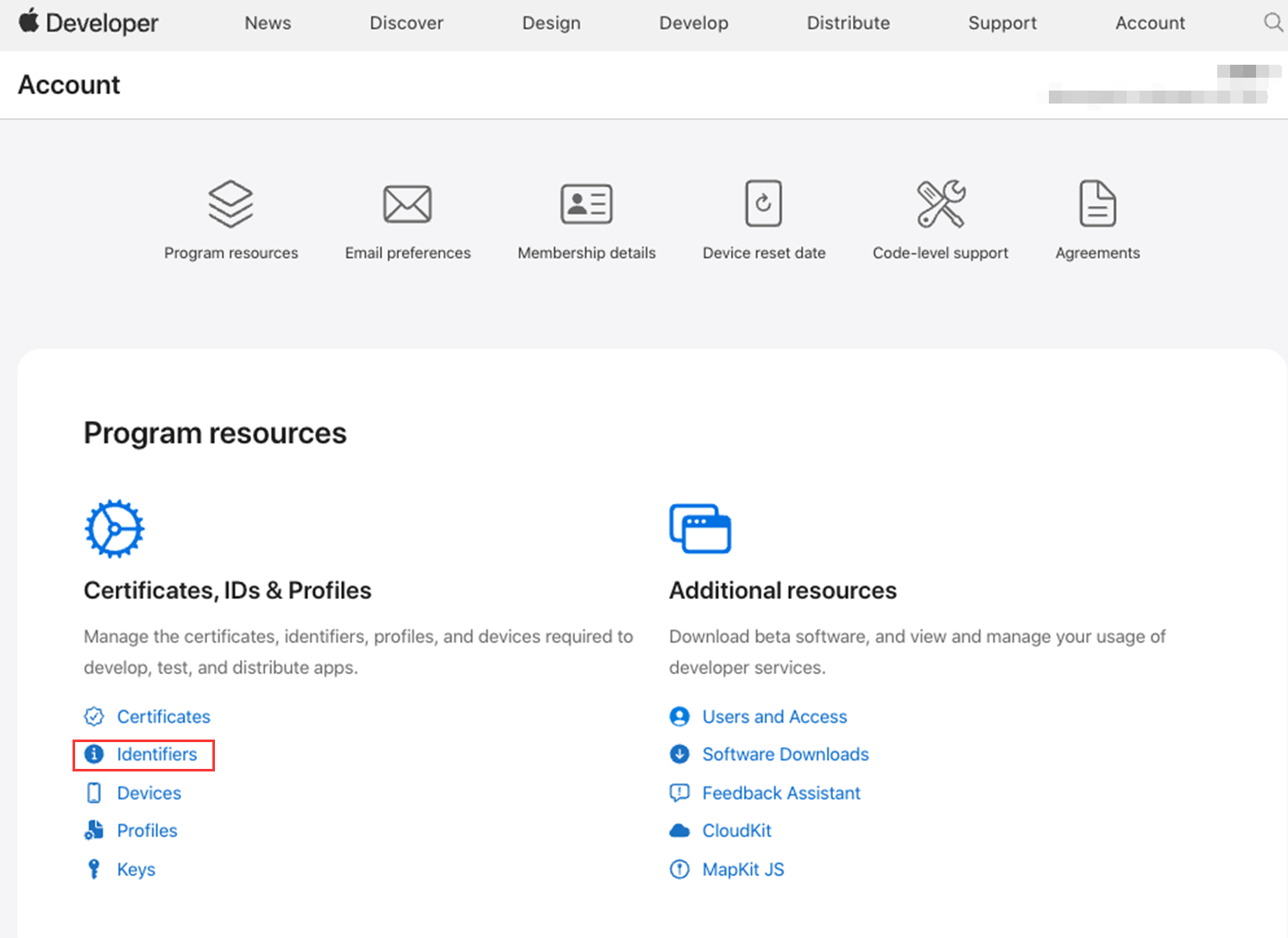Select Device reset date label

[x=764, y=253]
